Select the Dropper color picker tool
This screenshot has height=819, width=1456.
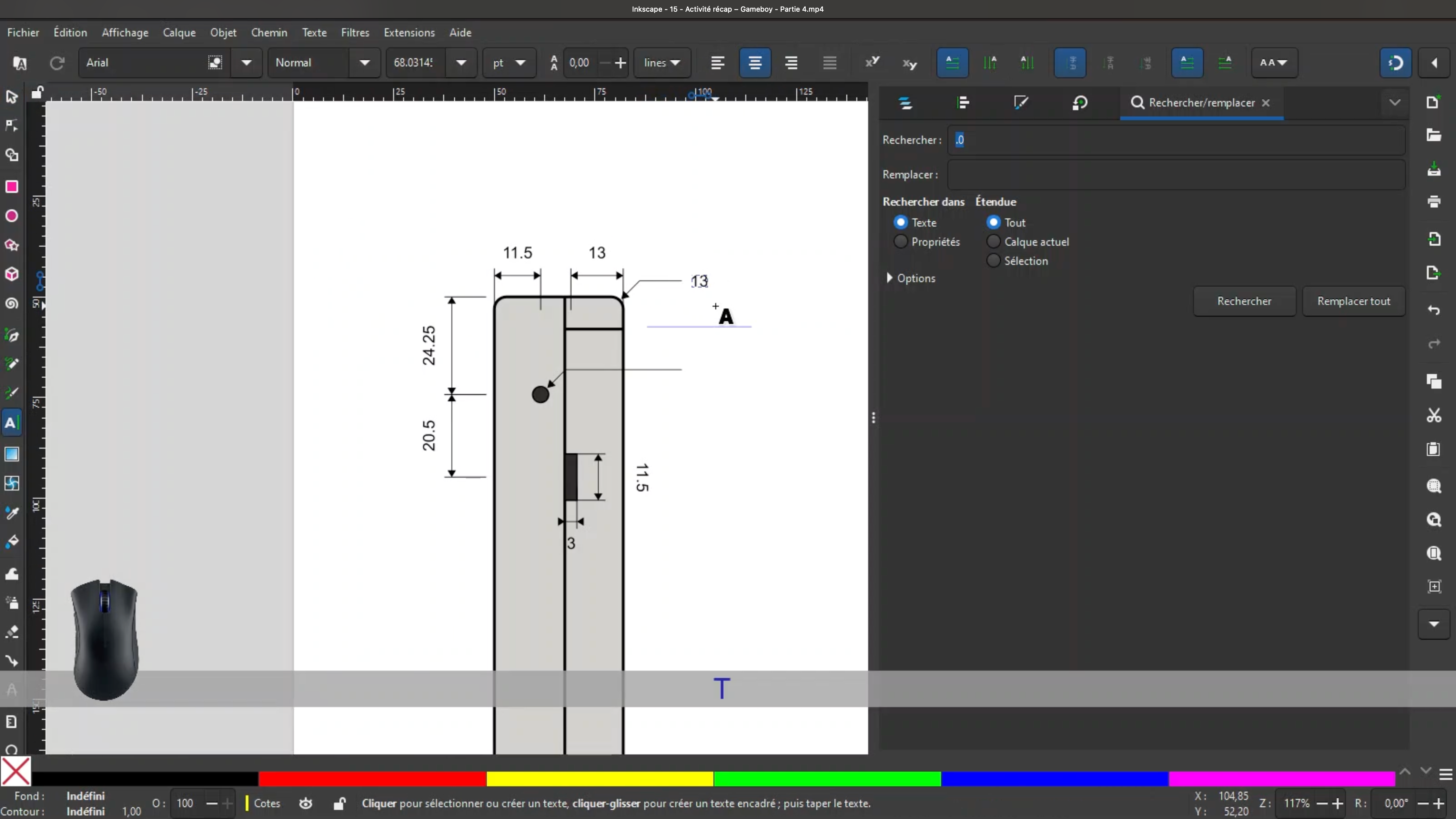(12, 513)
